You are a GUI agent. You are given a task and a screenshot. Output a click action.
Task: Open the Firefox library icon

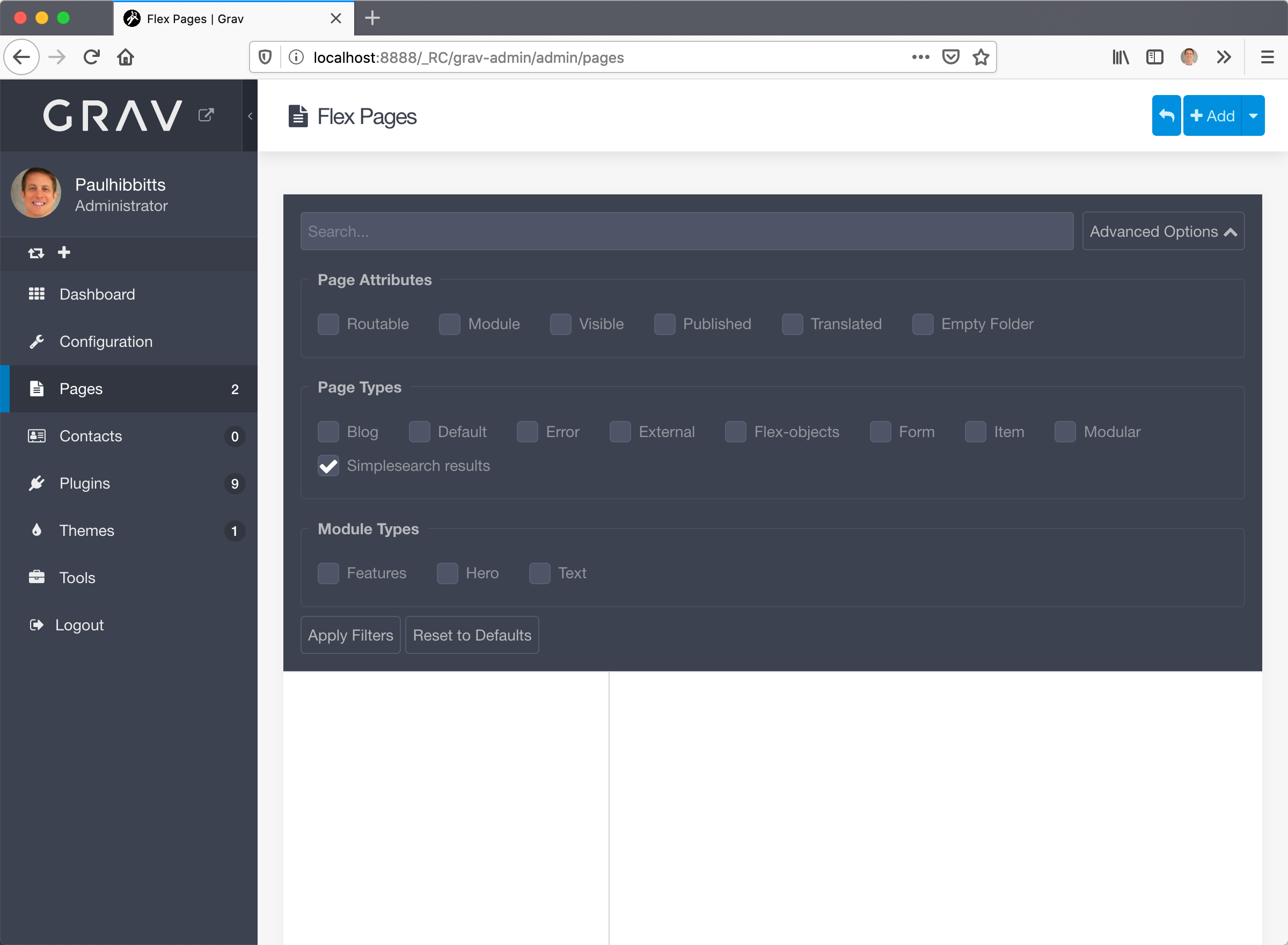[x=1121, y=56]
